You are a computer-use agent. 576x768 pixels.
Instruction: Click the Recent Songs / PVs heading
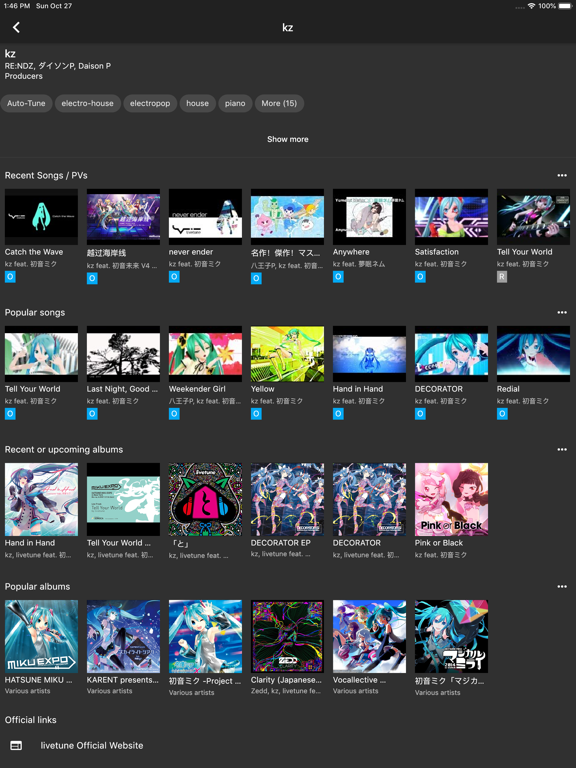[46, 175]
